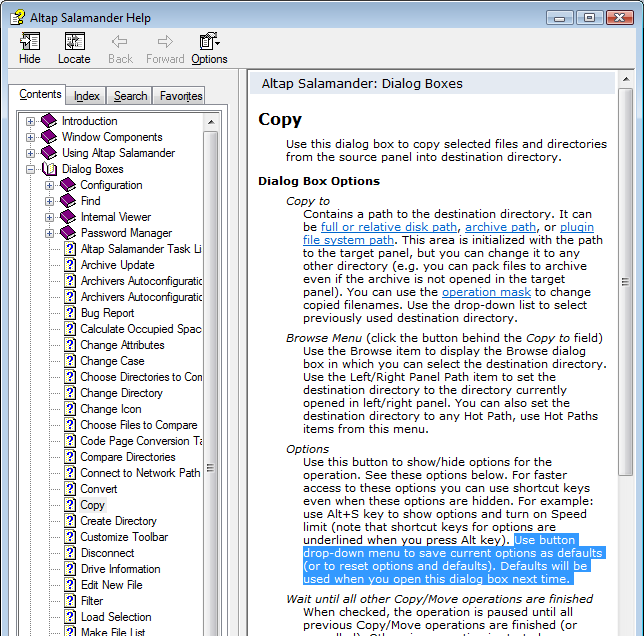Screen dimensions: 644x636
Task: Switch to the Favorites tab
Action: pos(181,96)
